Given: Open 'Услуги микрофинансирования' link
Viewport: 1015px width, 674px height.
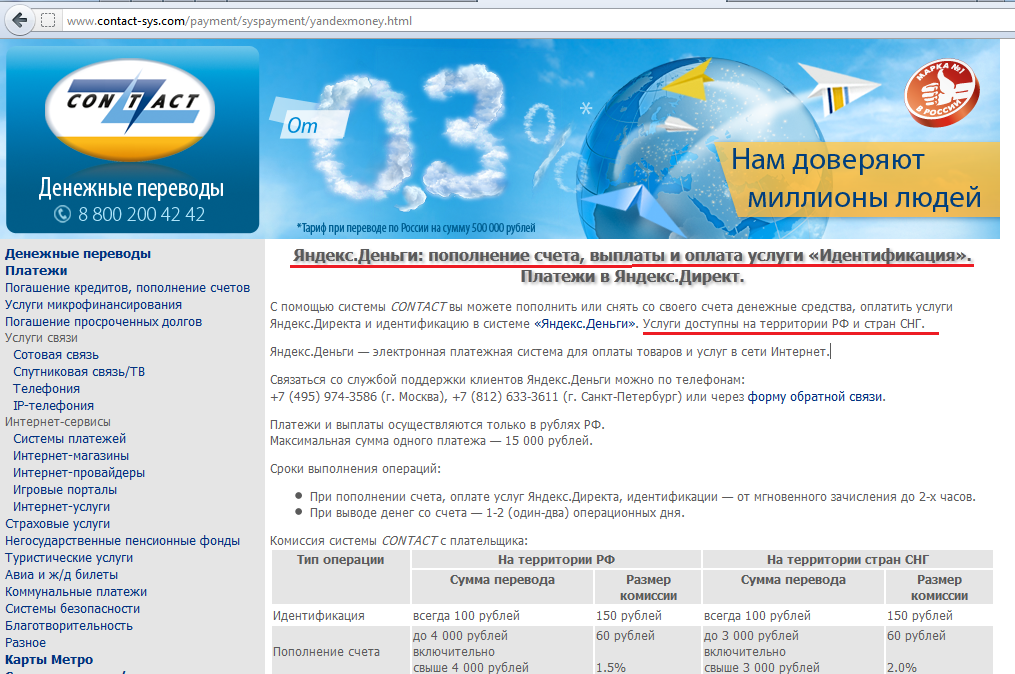Looking at the screenshot, I should click(x=93, y=304).
